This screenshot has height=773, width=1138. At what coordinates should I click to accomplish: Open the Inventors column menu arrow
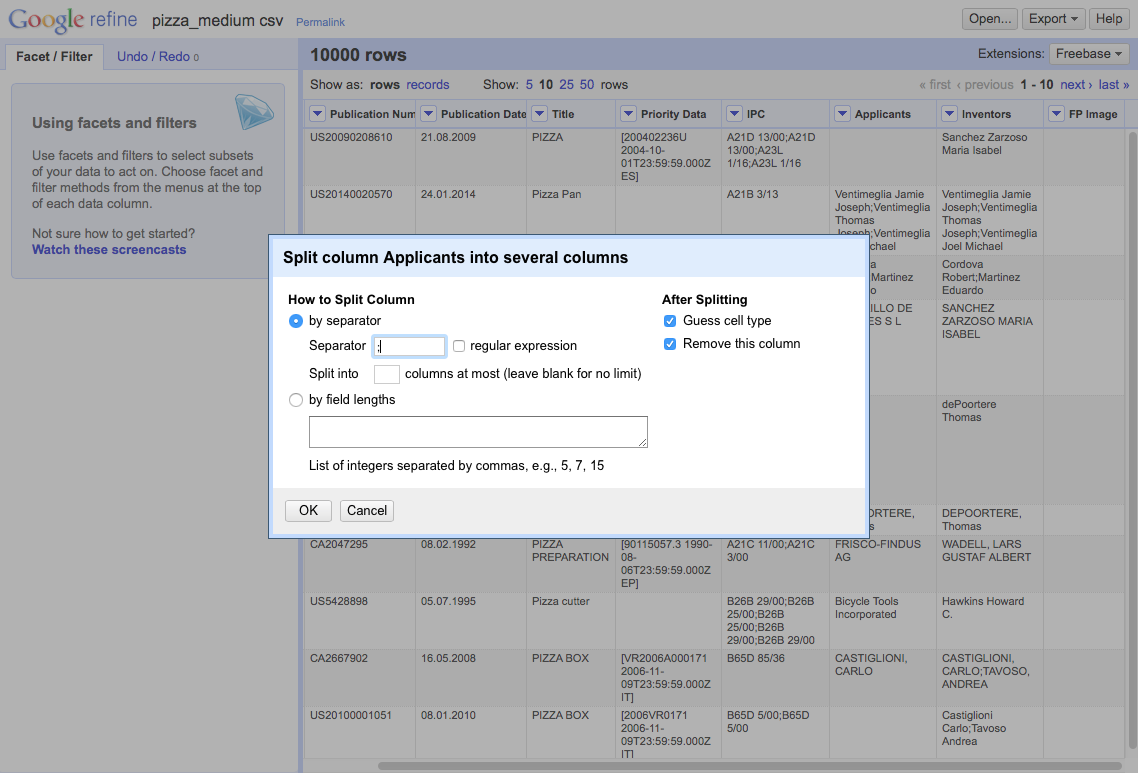click(949, 114)
